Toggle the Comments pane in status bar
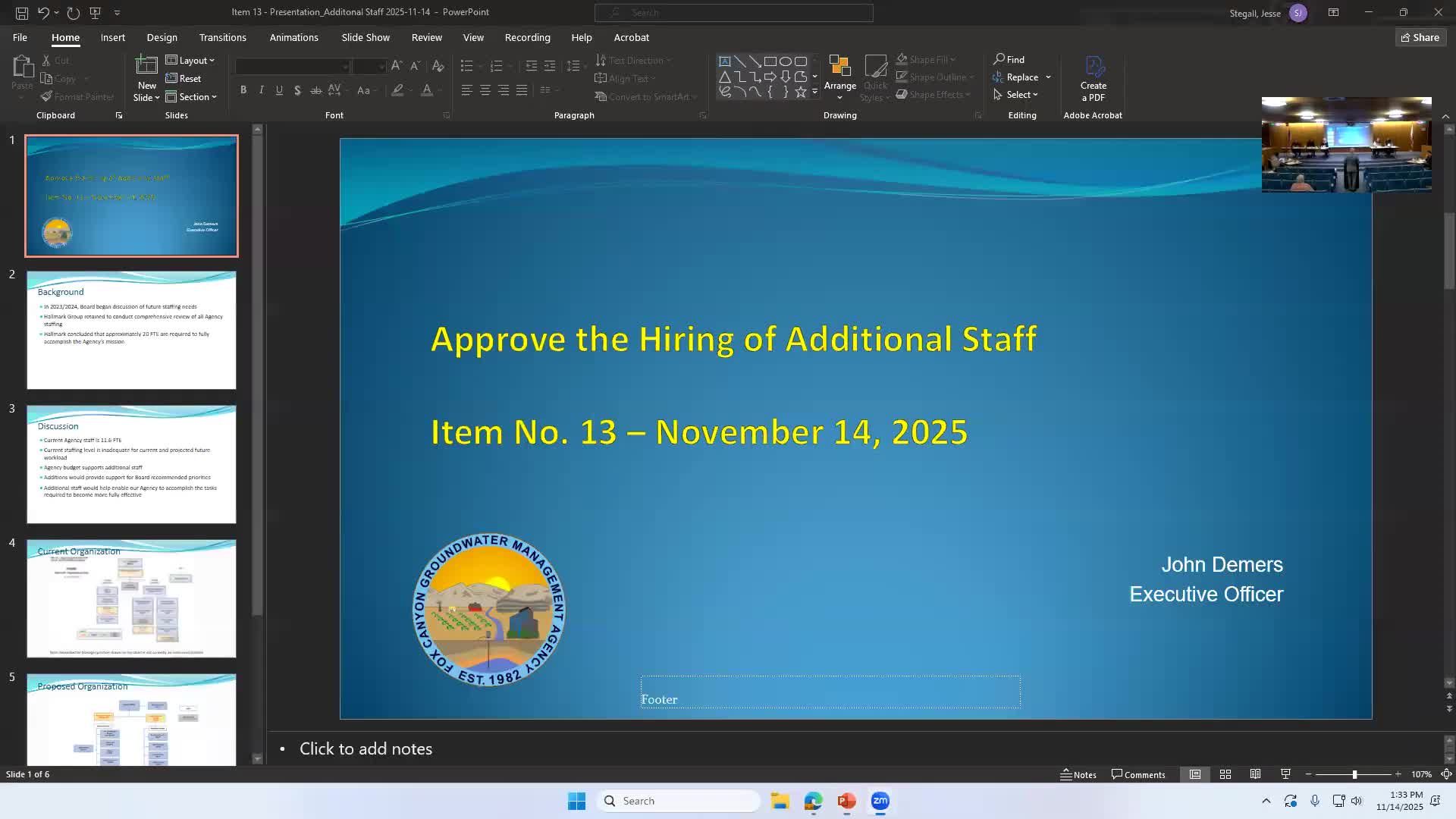 click(1138, 774)
